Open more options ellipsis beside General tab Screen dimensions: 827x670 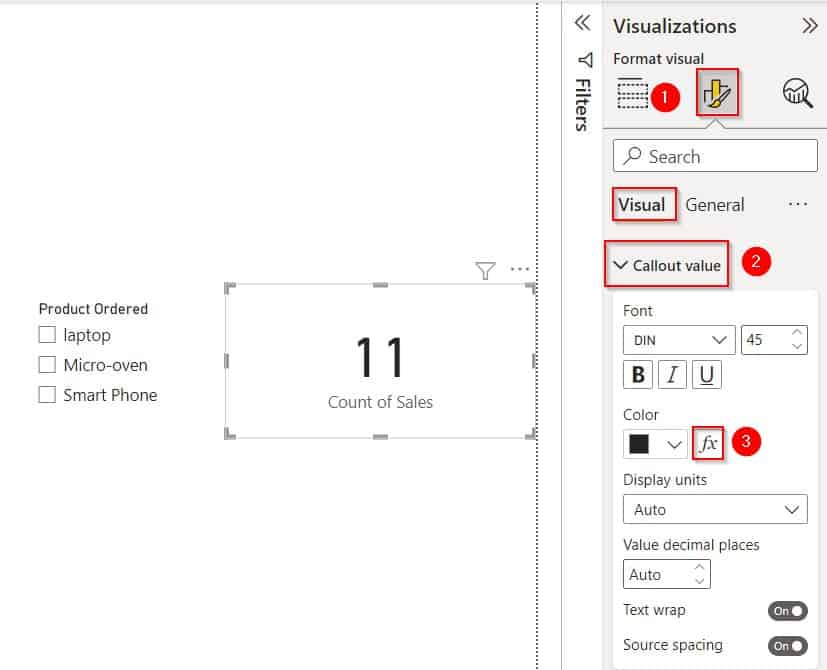tap(798, 204)
